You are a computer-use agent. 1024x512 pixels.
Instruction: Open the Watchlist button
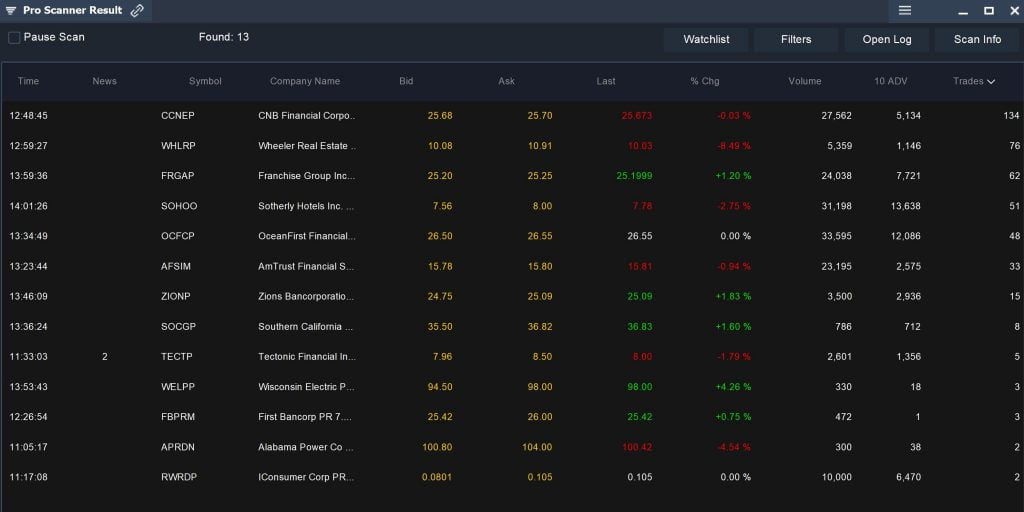point(706,40)
